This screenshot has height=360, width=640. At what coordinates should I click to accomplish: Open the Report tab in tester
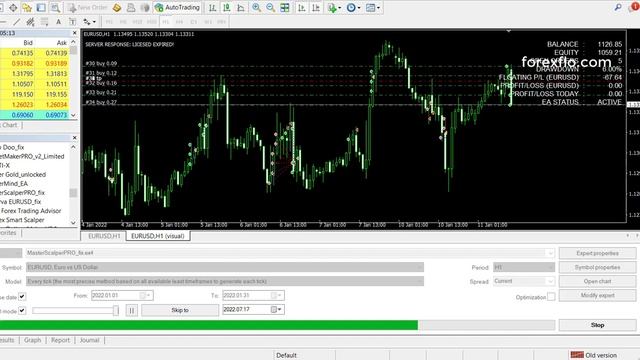(60, 340)
